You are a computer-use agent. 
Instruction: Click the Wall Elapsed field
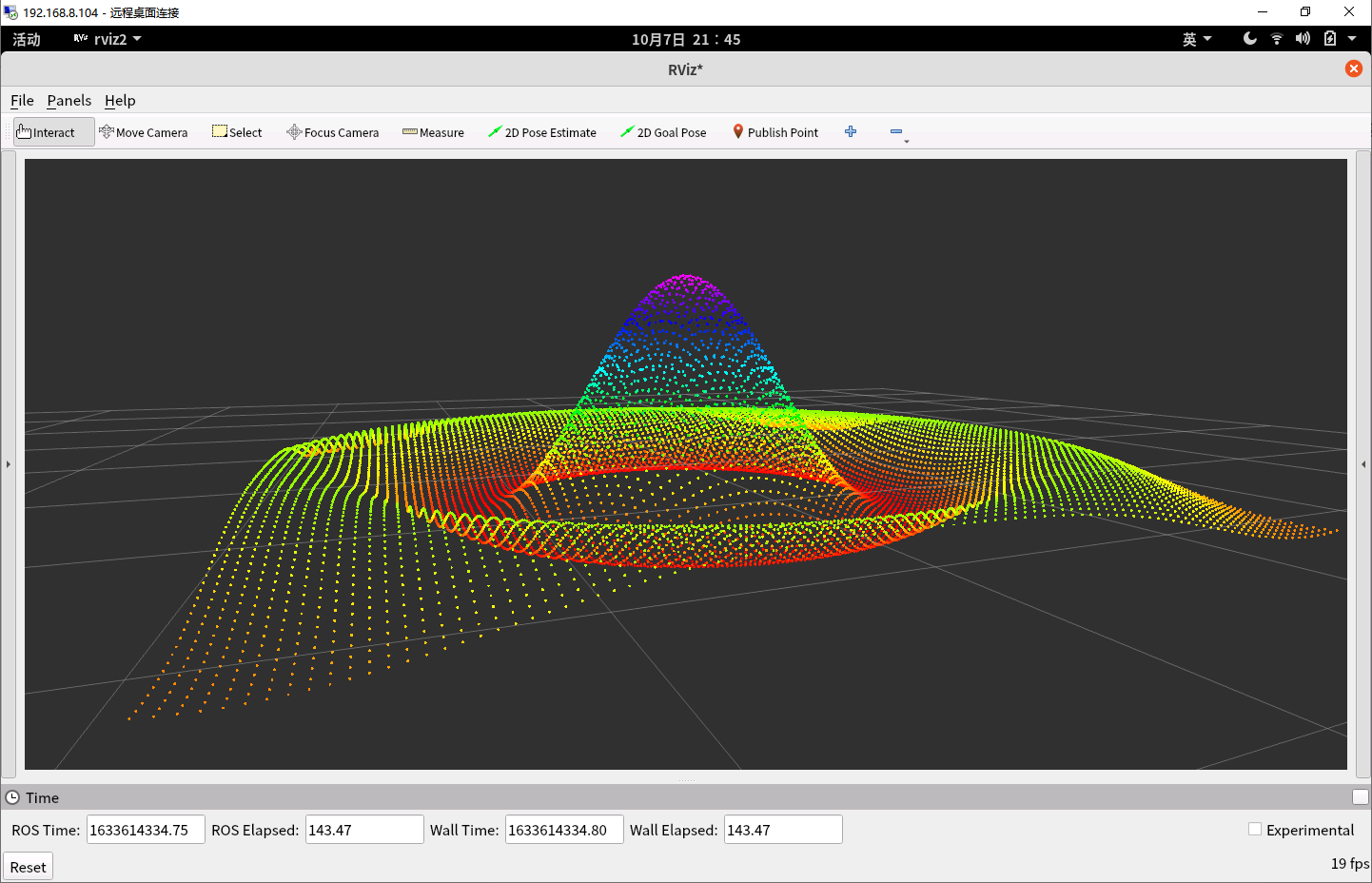coord(783,830)
